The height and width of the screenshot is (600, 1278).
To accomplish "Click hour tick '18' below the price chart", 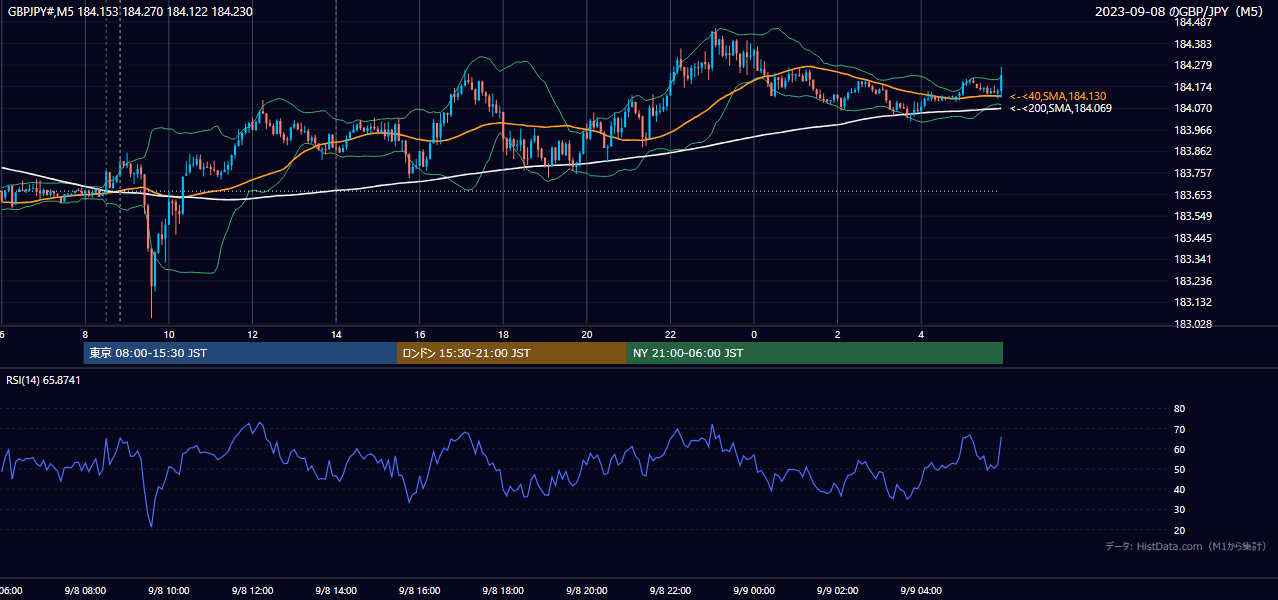I will (x=503, y=334).
